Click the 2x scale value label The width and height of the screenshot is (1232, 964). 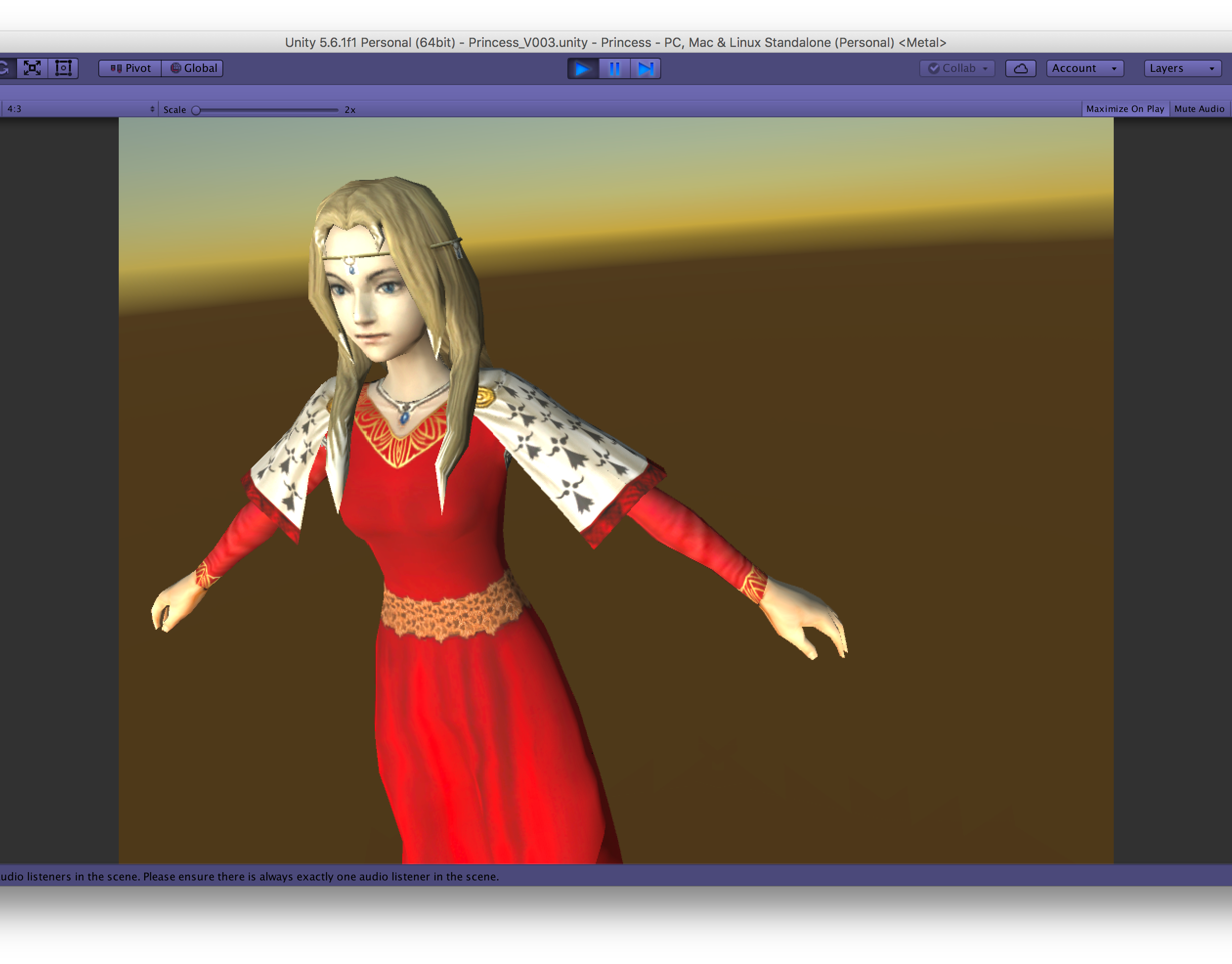click(350, 110)
